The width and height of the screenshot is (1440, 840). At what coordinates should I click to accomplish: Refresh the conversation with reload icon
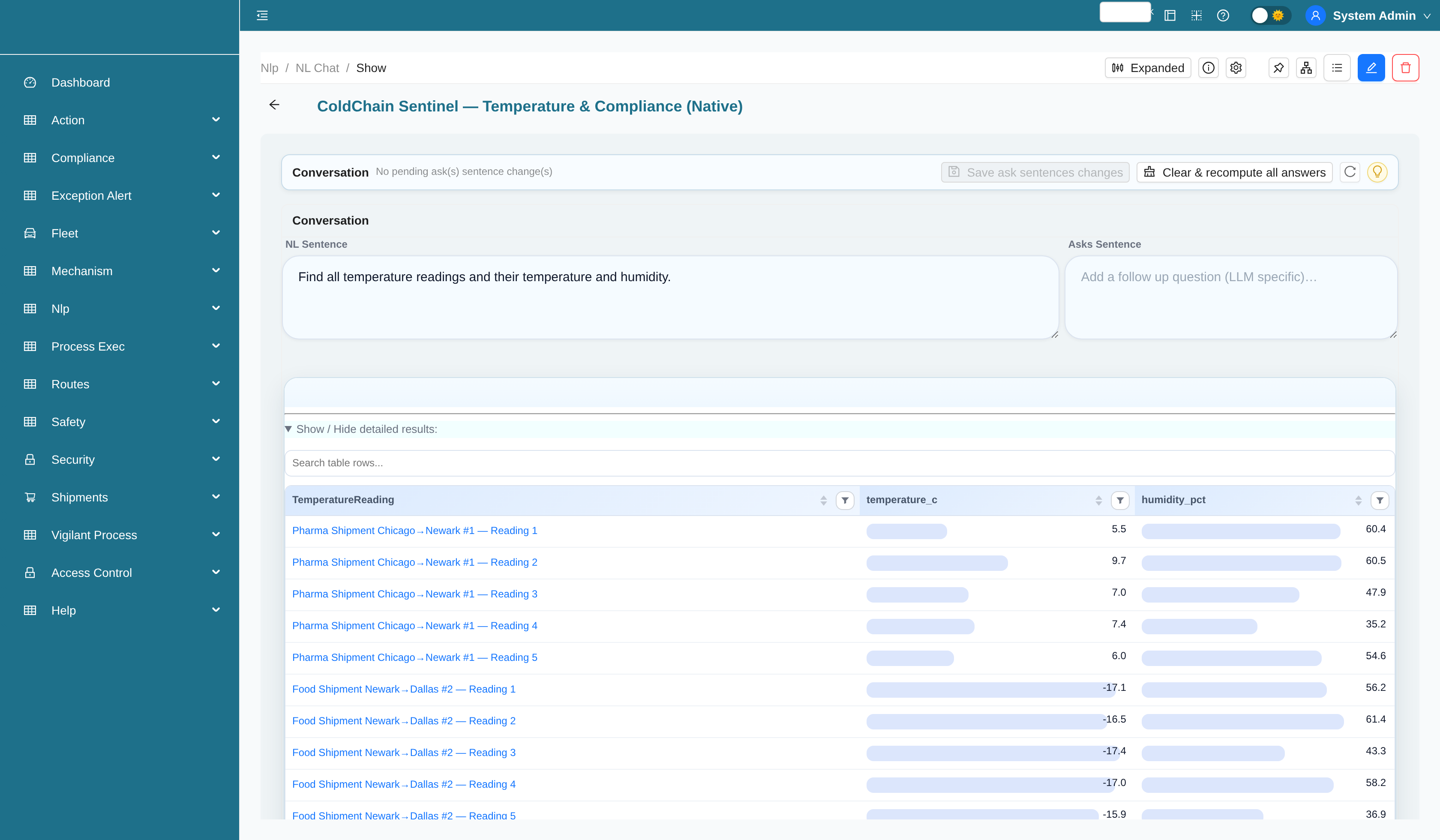pyautogui.click(x=1350, y=172)
